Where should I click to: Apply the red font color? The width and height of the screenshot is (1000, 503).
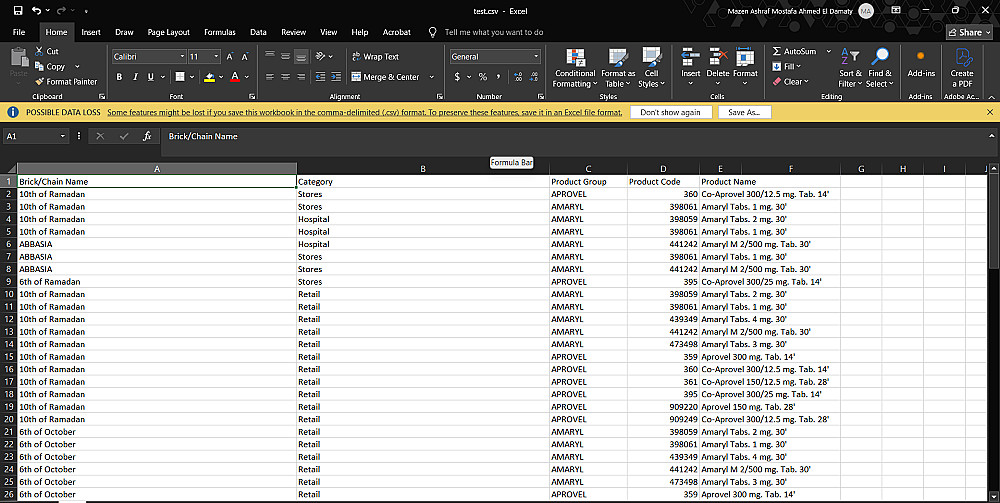point(235,77)
